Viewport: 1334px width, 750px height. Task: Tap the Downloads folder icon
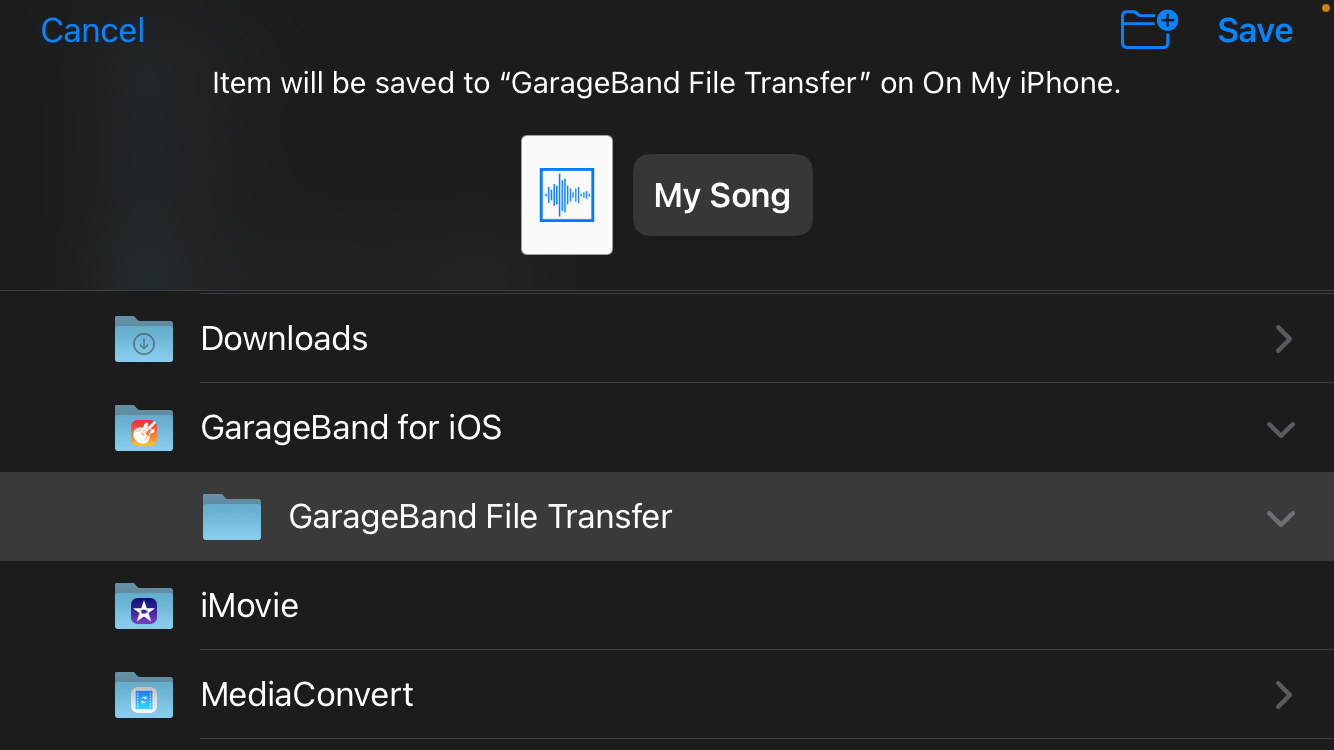[x=143, y=339]
